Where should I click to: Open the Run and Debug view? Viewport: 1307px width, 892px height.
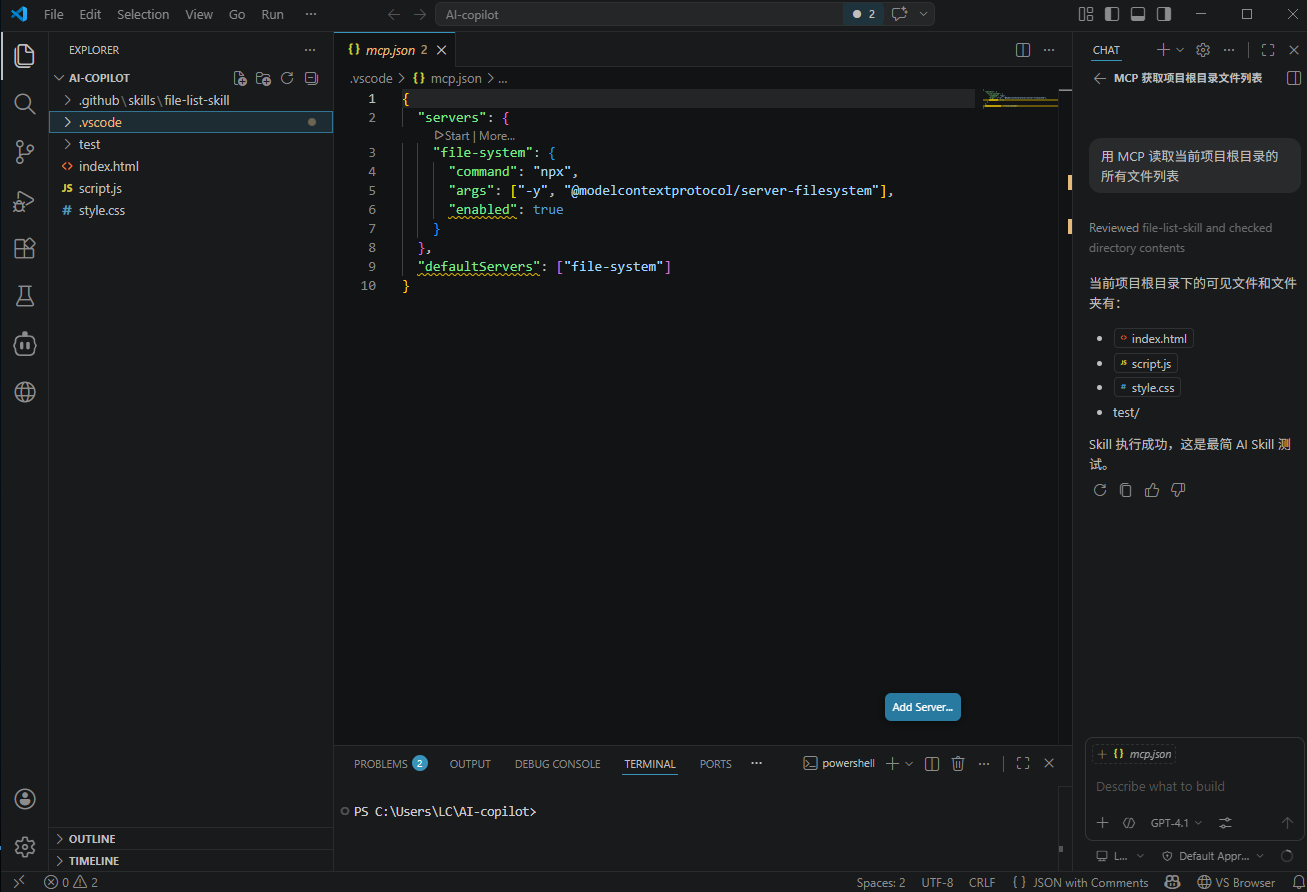(x=25, y=201)
